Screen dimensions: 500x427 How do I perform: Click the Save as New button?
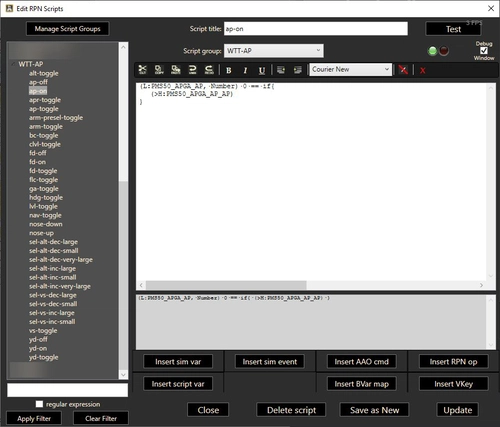click(374, 410)
